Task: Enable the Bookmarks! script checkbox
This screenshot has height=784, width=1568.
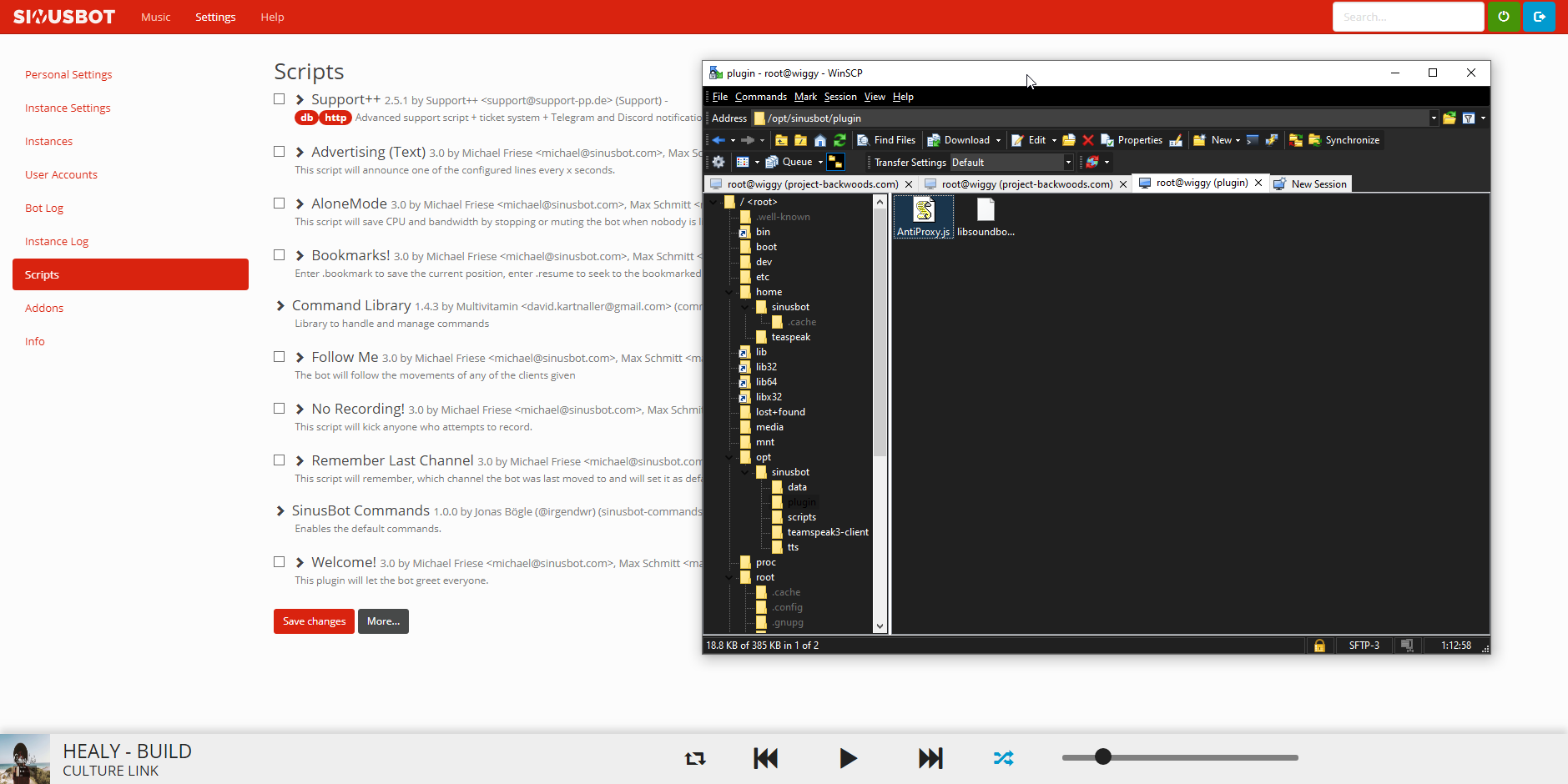Action: [280, 255]
